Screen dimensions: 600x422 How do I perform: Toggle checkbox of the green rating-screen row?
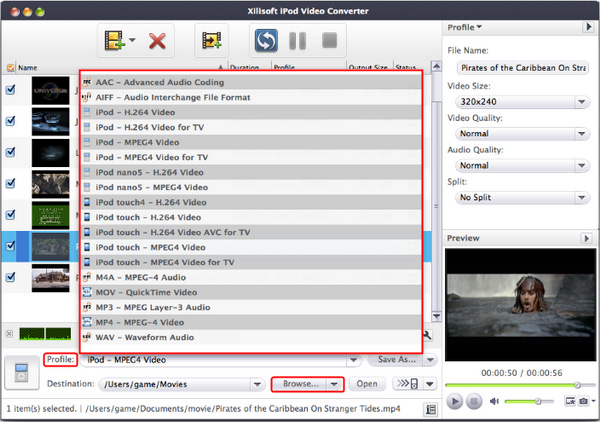pyautogui.click(x=11, y=215)
